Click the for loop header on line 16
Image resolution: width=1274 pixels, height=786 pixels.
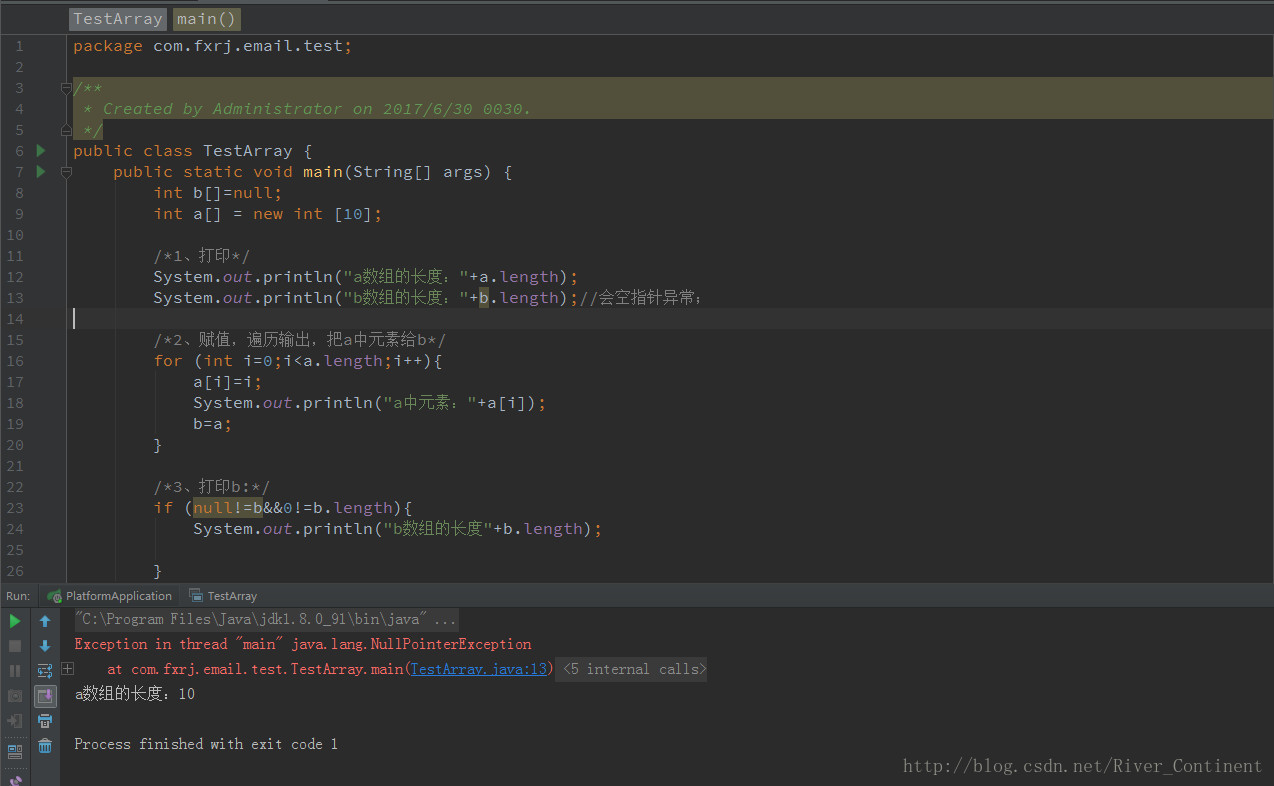(298, 361)
